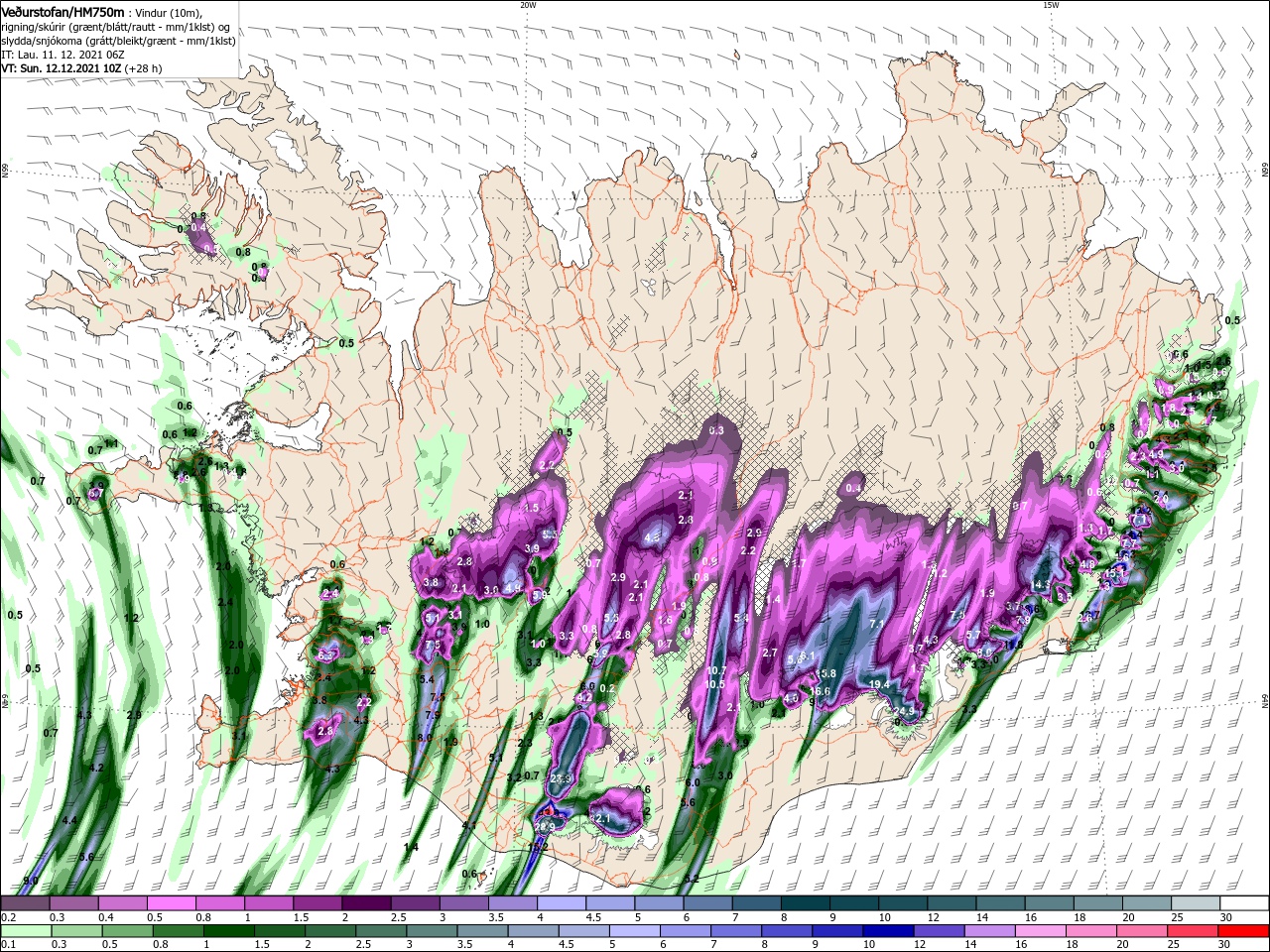Viewport: 1270px width, 952px height.
Task: Click the 'slydda/snjókoma' legend description line
Action: click(x=117, y=40)
